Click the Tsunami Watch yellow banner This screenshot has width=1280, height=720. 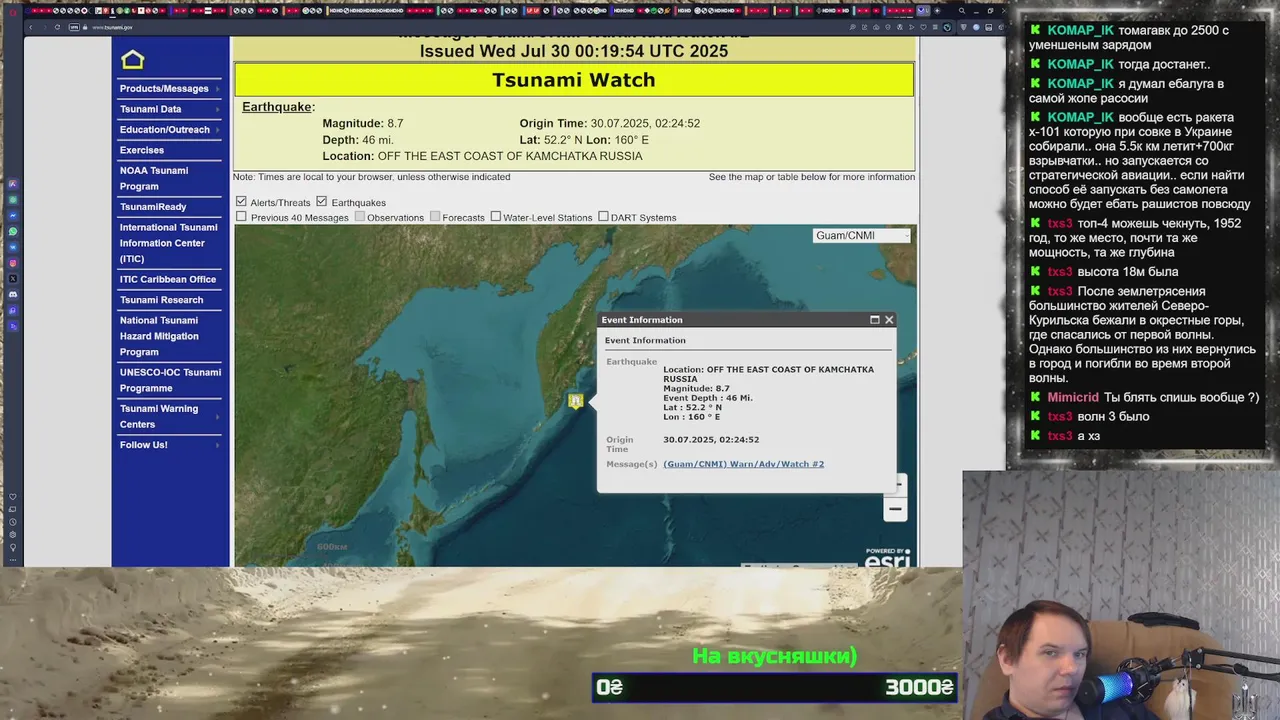tap(574, 80)
